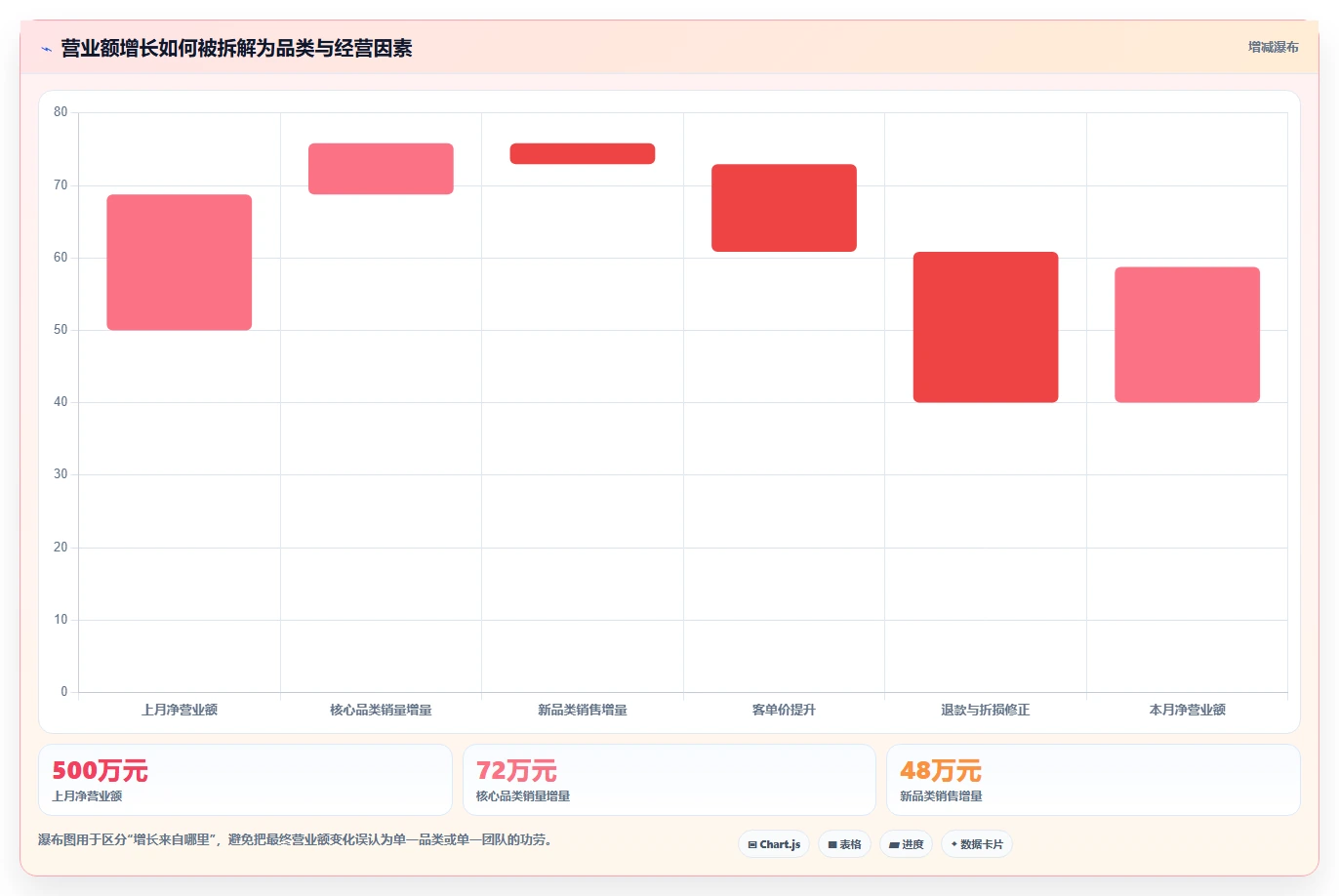1339x896 pixels.
Task: Select the 客单价提升 waterfall bar
Action: pyautogui.click(x=784, y=208)
